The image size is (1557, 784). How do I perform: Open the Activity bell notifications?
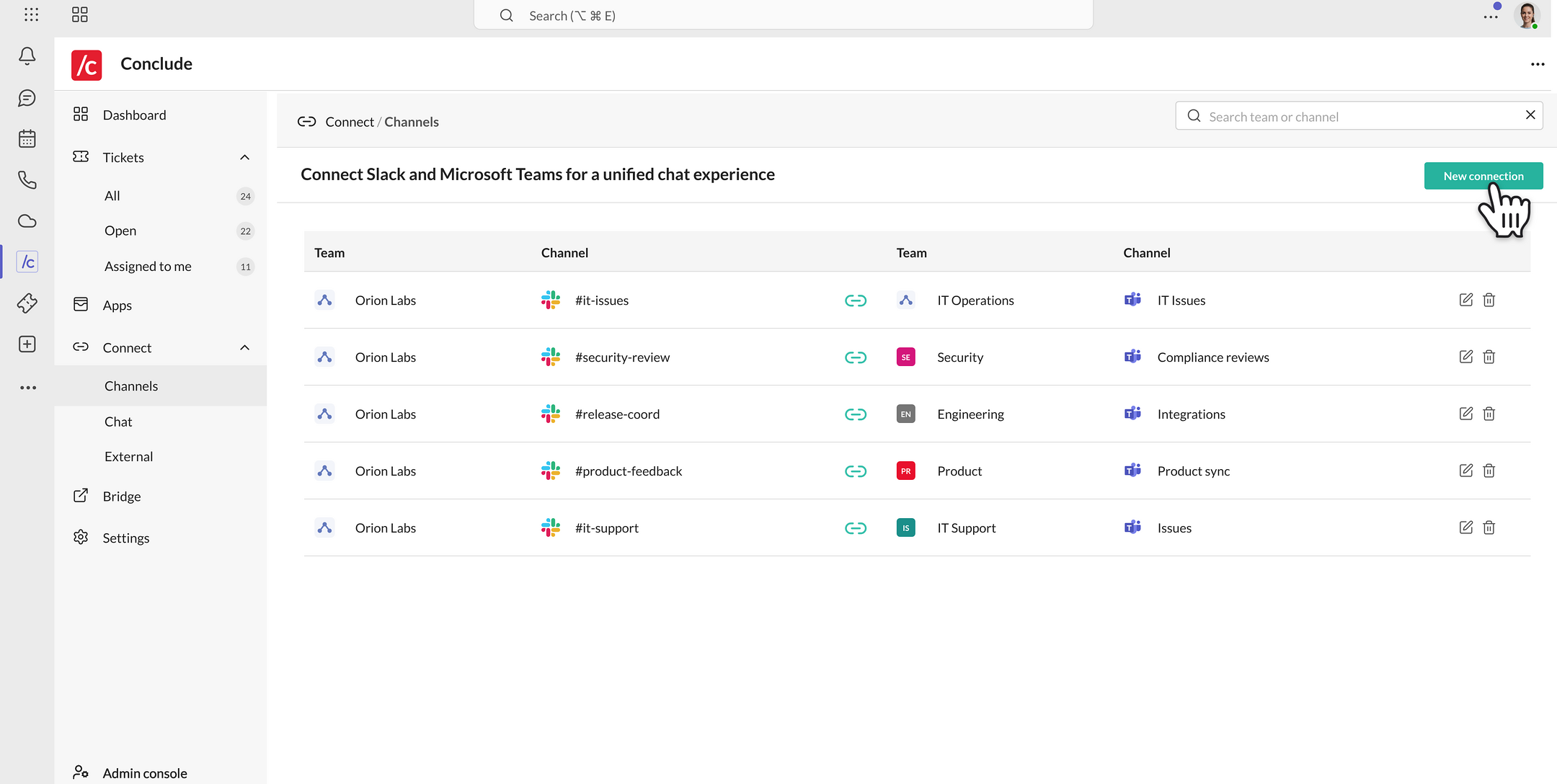pyautogui.click(x=27, y=56)
